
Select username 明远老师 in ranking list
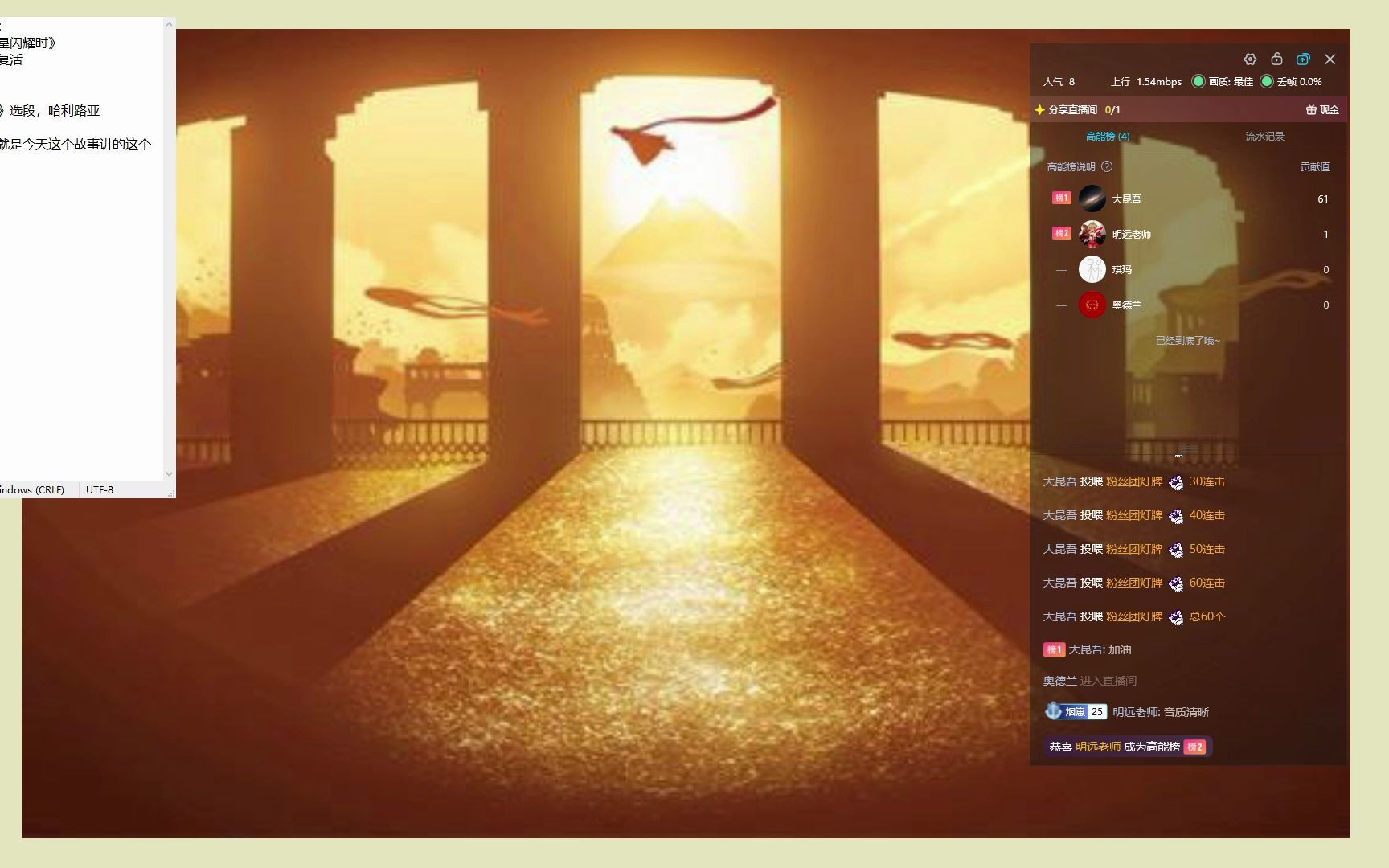pos(1131,234)
